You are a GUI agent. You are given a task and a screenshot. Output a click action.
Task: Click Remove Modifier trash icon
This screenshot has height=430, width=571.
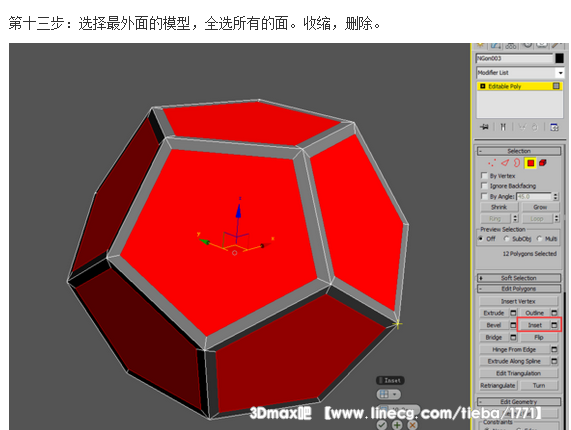coord(535,127)
